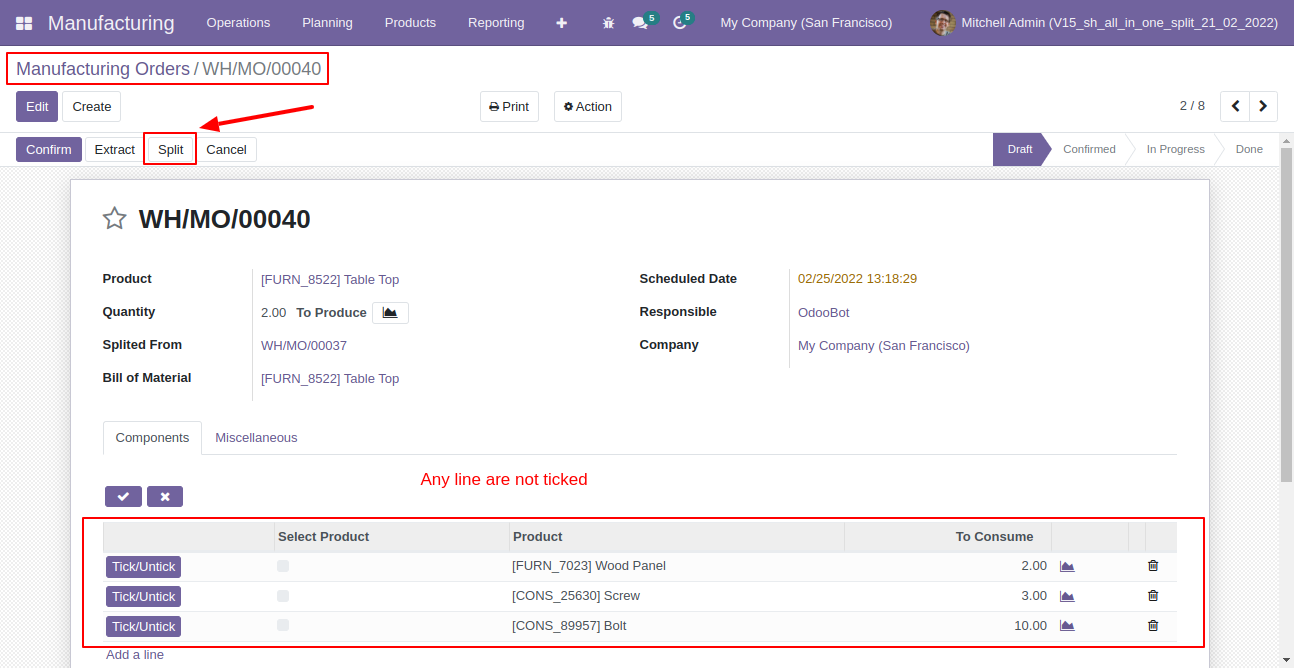Expand the Print dropdown
Viewport: 1294px width, 668px height.
point(509,107)
